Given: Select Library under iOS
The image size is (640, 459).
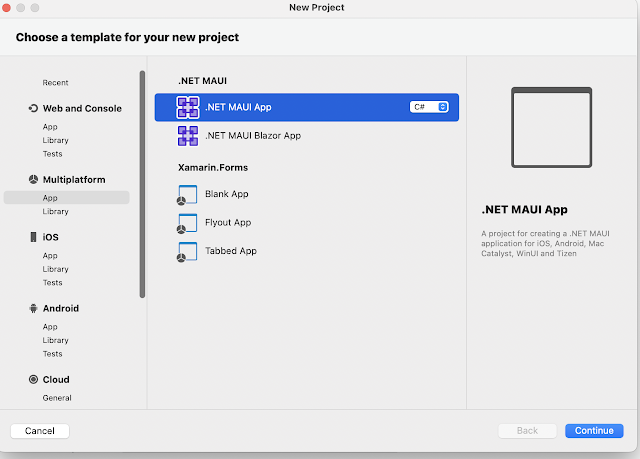Looking at the screenshot, I should click(x=55, y=269).
